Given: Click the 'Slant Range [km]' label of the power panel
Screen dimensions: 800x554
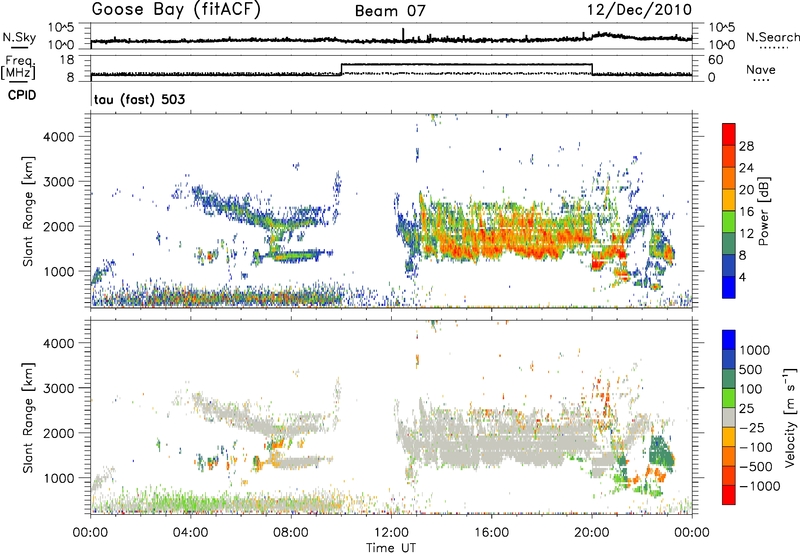Looking at the screenshot, I should 28,211.
